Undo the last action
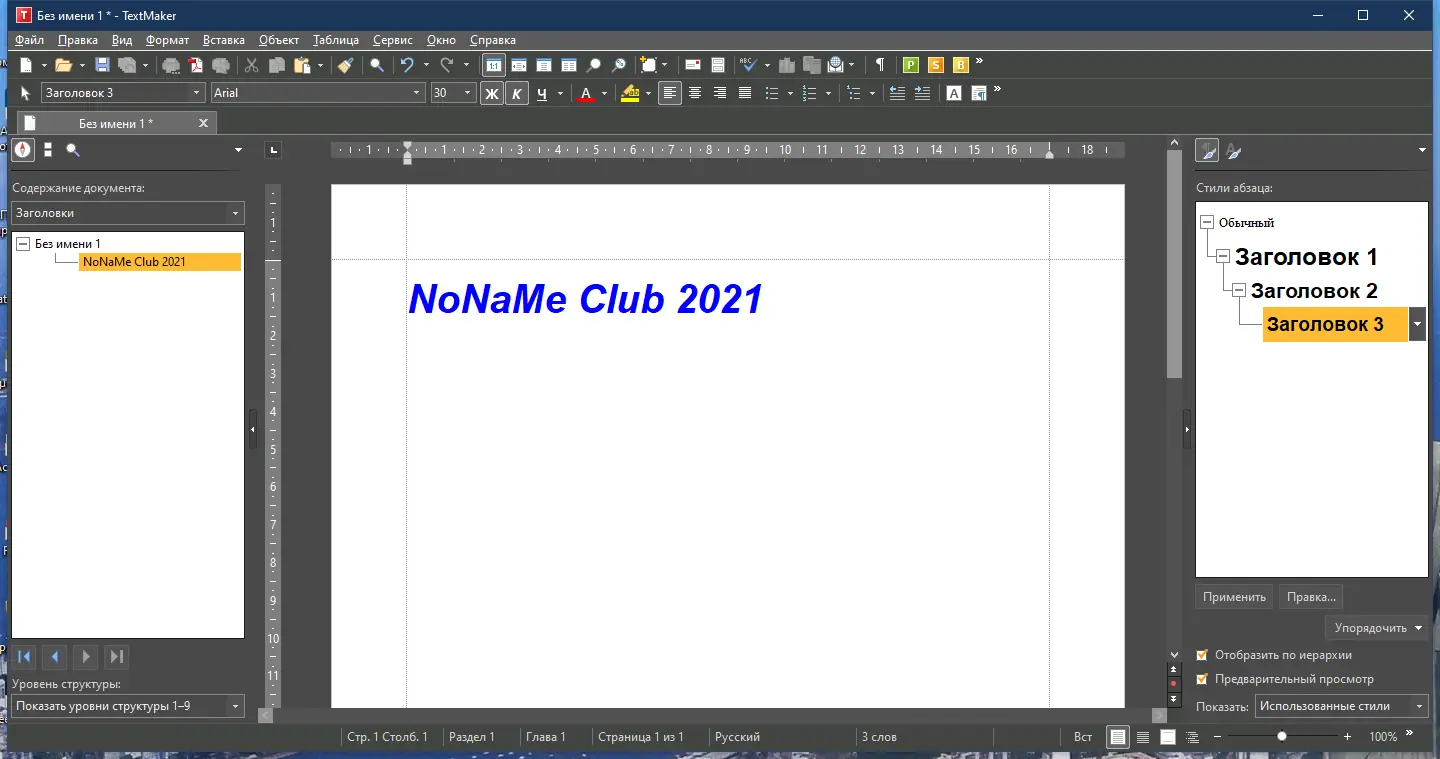The width and height of the screenshot is (1440, 759). [x=407, y=65]
